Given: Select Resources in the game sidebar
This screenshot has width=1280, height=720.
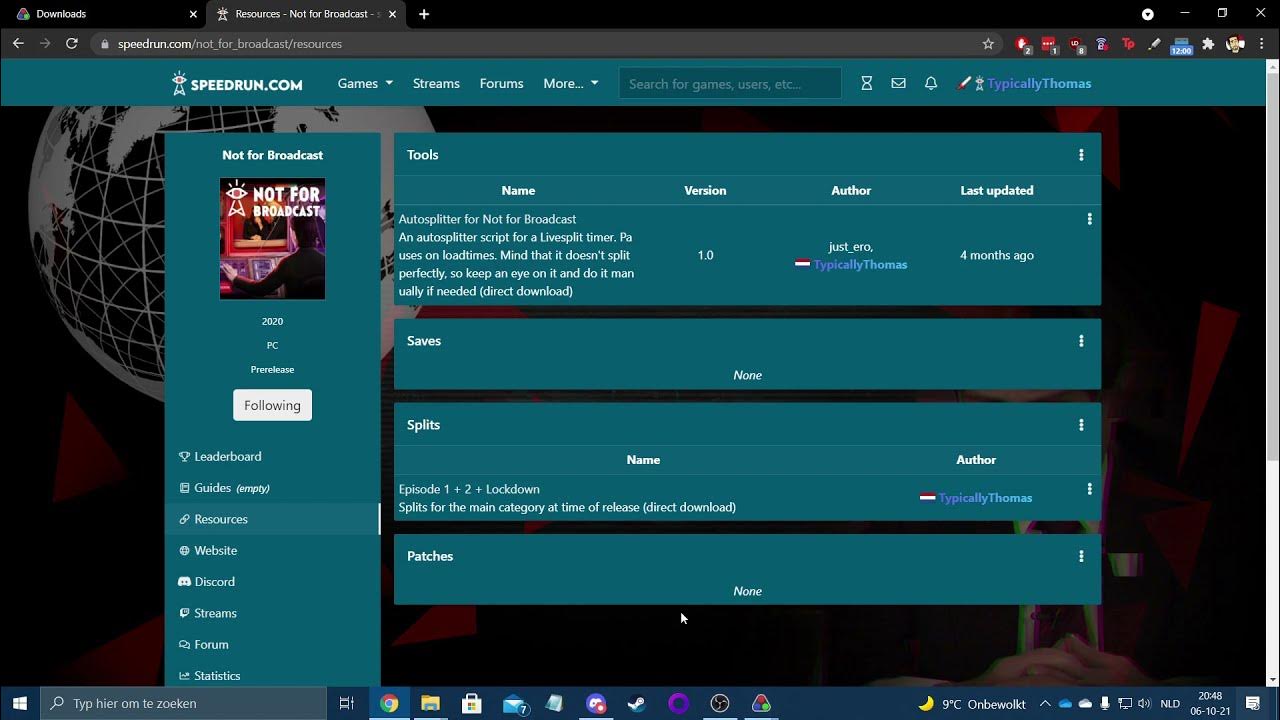Looking at the screenshot, I should pos(272,519).
